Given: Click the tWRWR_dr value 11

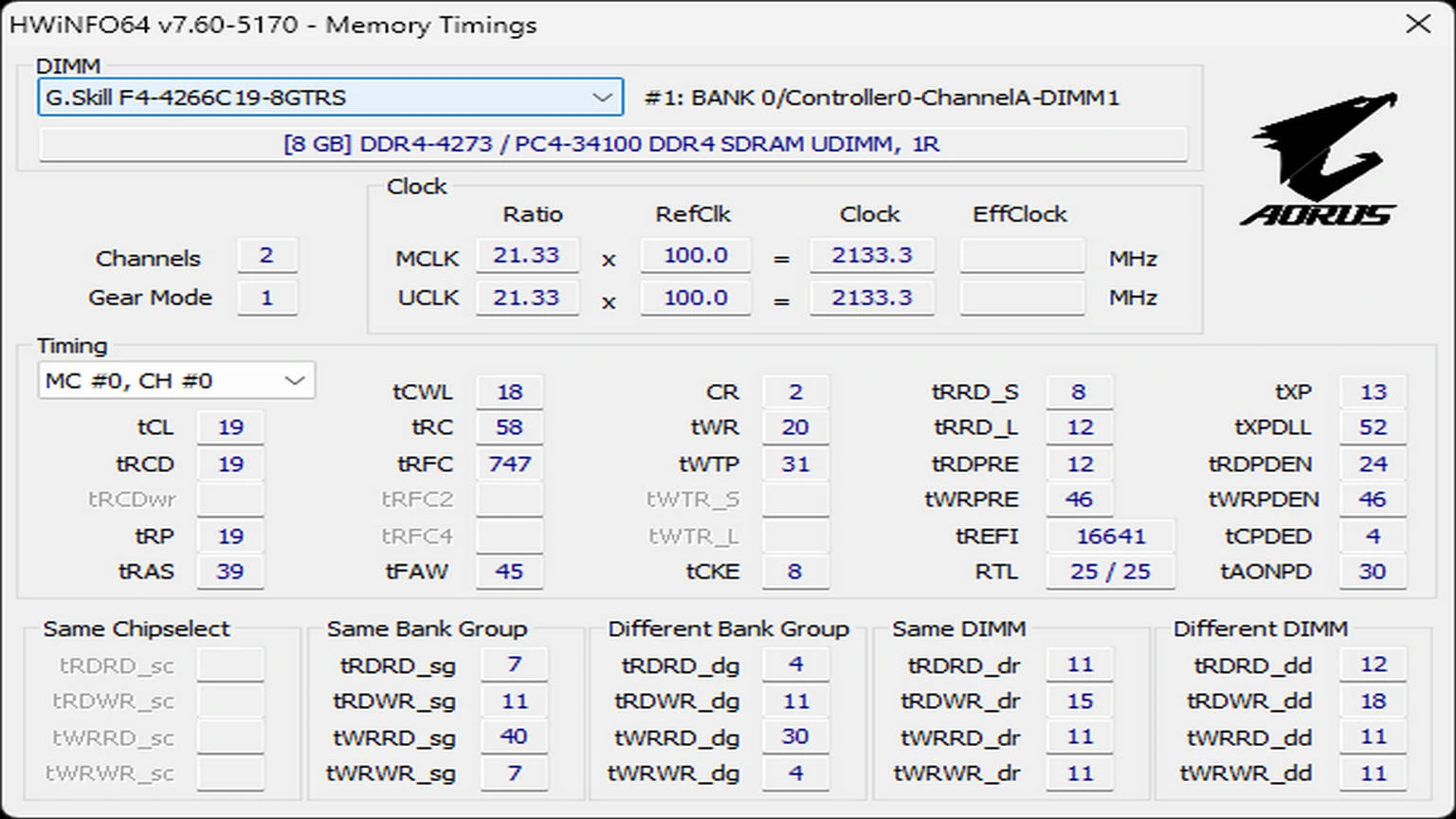Looking at the screenshot, I should point(1079,773).
